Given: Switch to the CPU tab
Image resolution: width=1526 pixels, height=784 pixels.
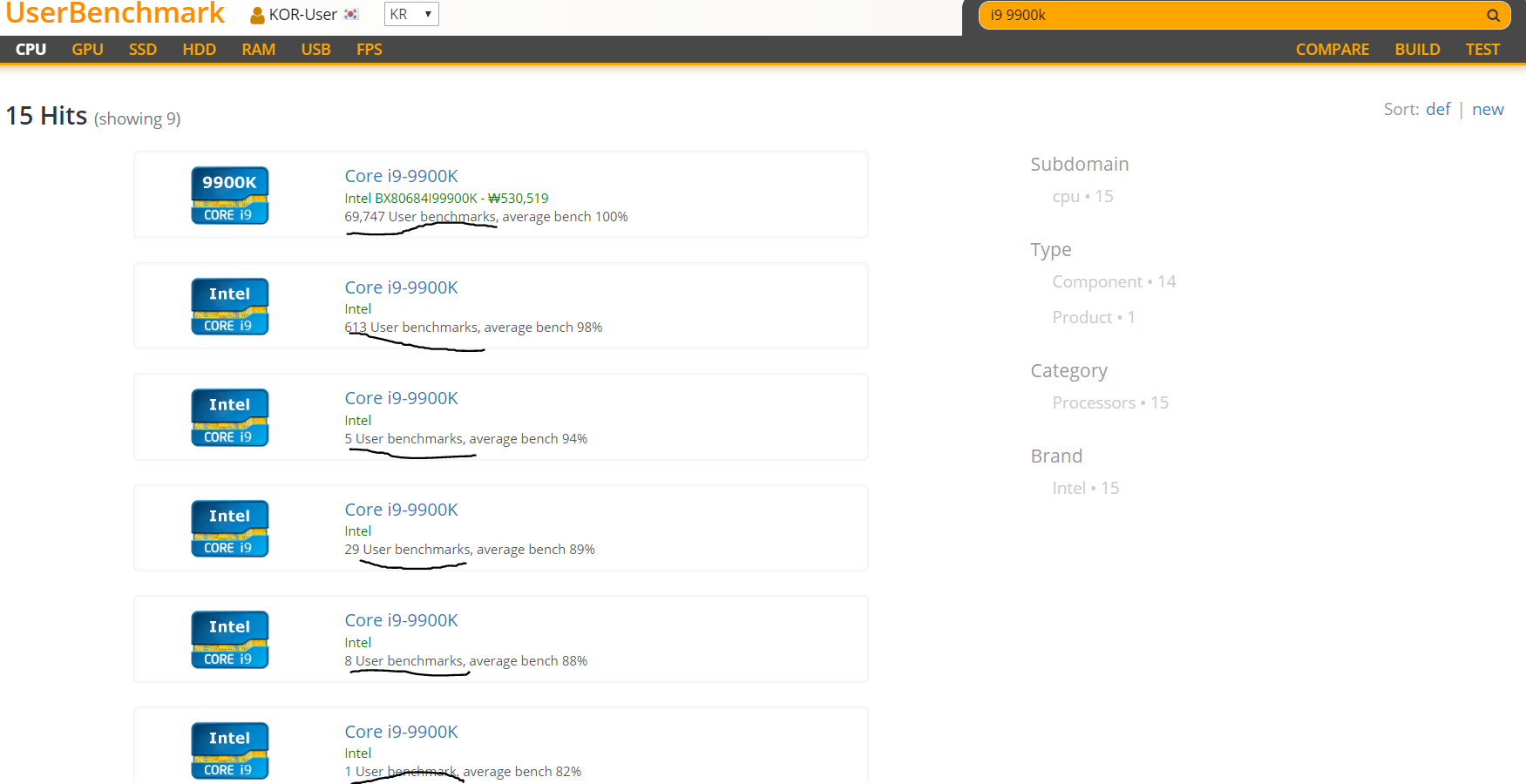Looking at the screenshot, I should [x=31, y=50].
